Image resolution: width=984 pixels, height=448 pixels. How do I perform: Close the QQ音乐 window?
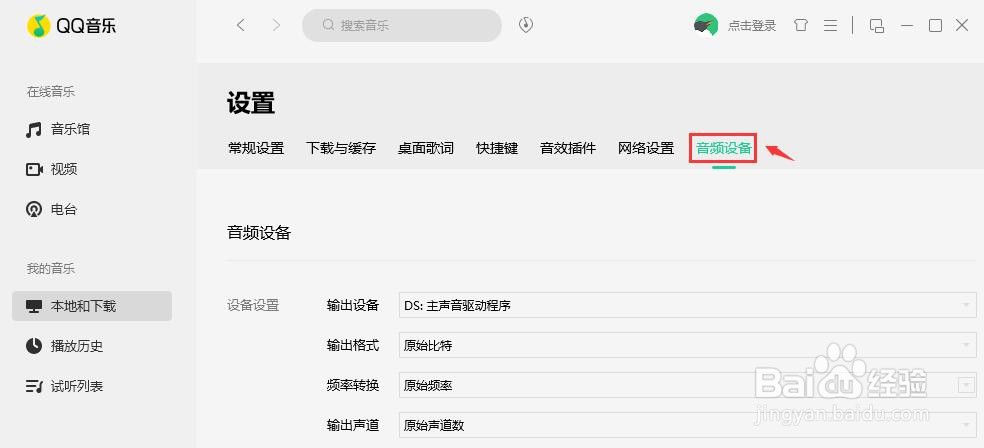(x=962, y=25)
